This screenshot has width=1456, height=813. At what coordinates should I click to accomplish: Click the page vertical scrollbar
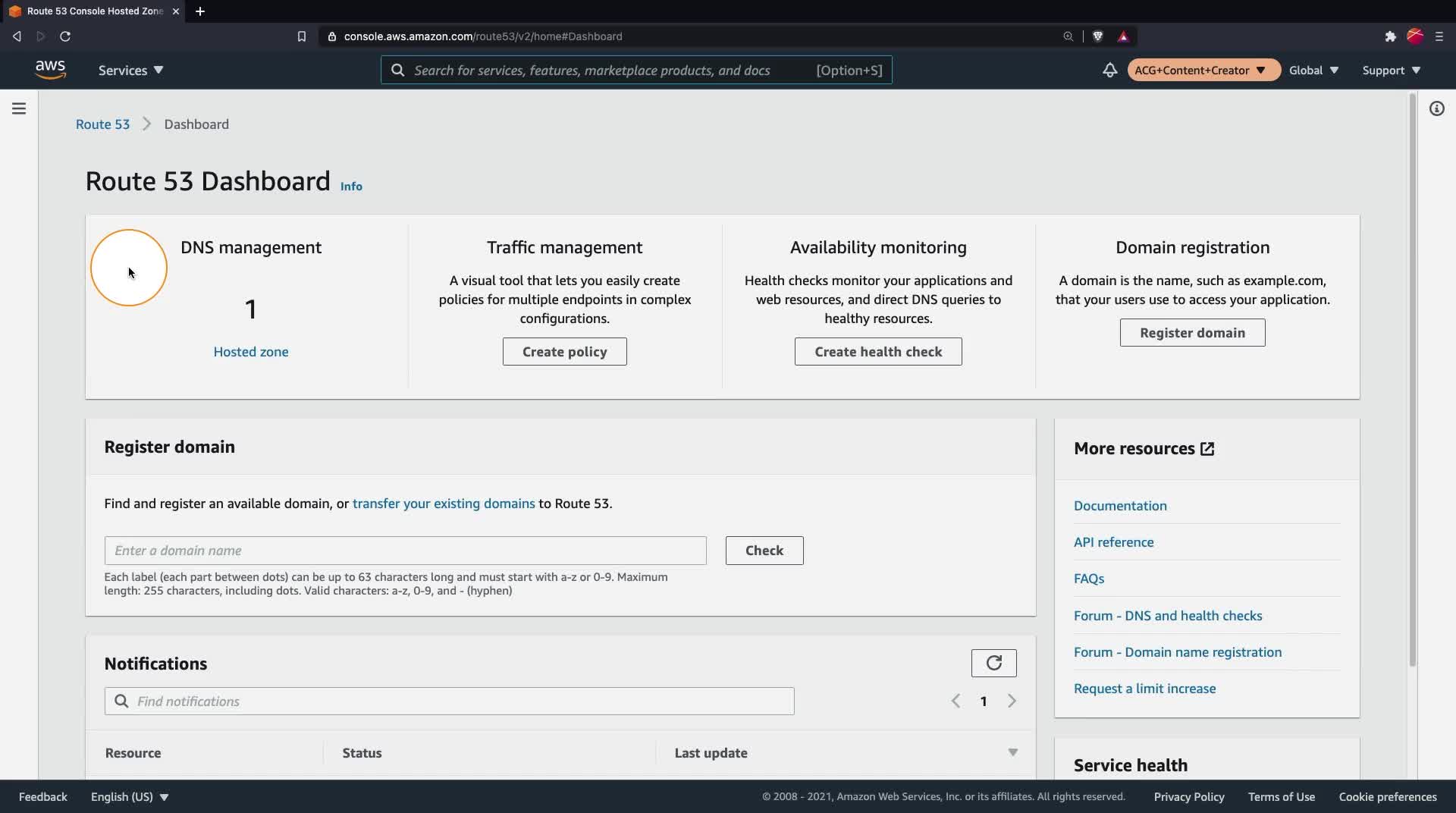[x=1412, y=379]
